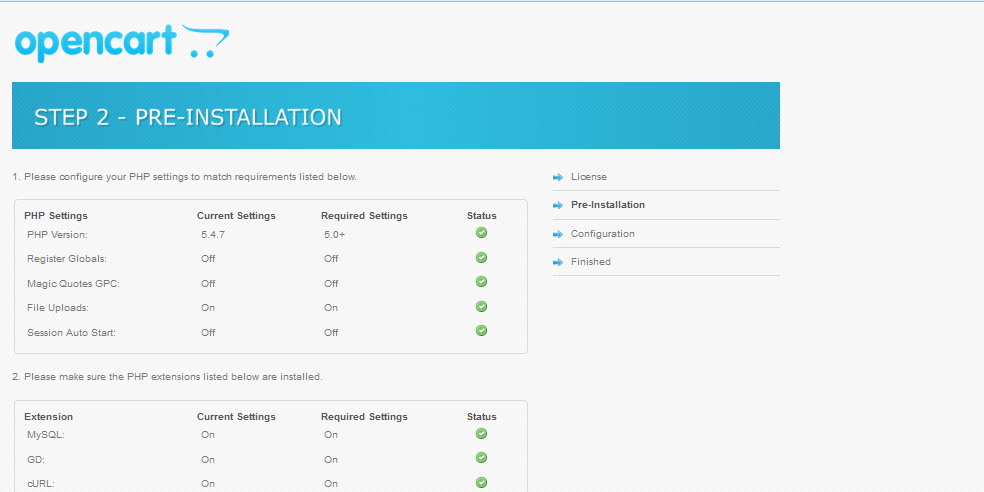Click the Session Auto Start required setting Off

click(331, 333)
